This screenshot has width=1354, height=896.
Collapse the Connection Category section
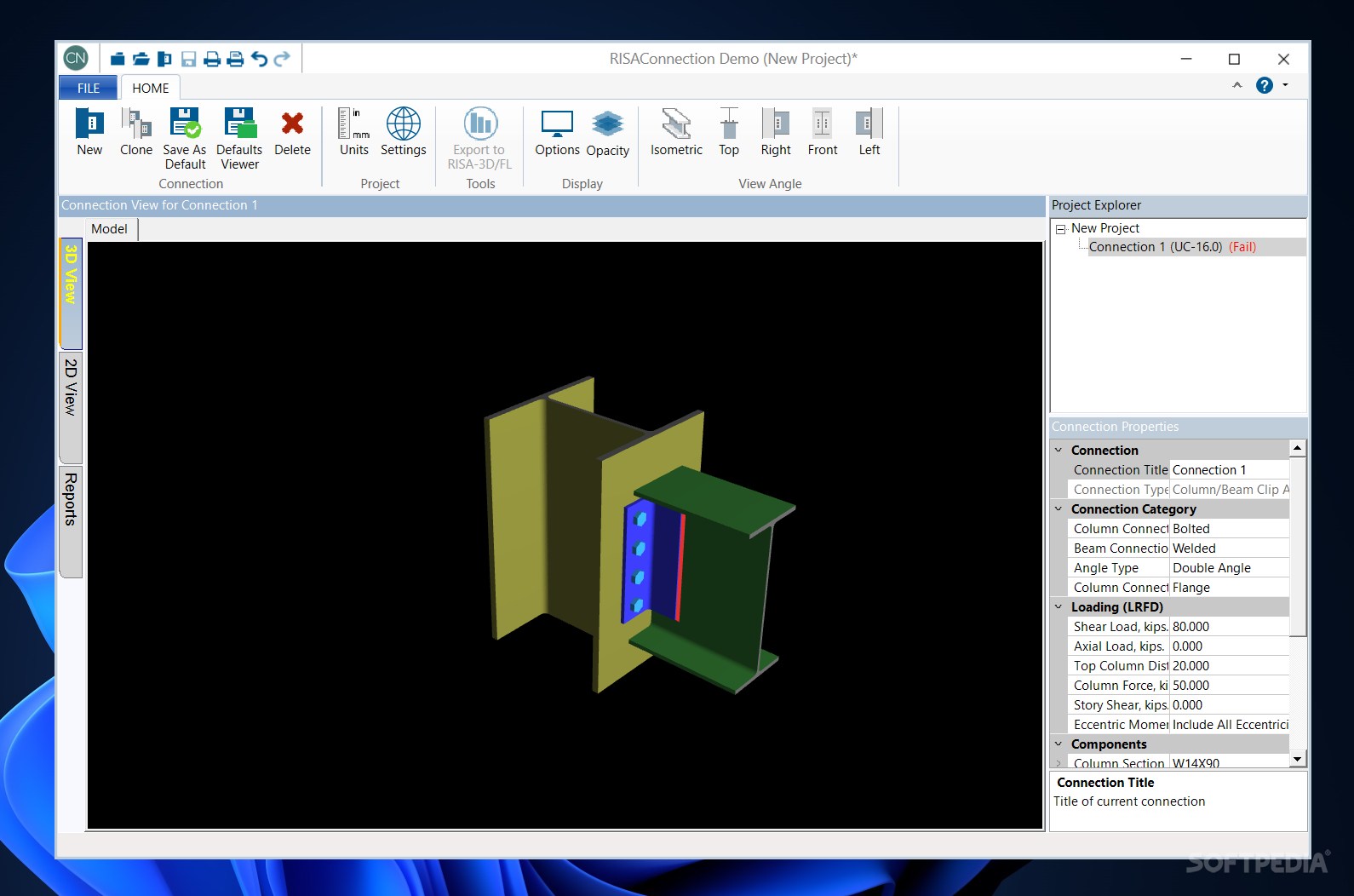[x=1059, y=509]
